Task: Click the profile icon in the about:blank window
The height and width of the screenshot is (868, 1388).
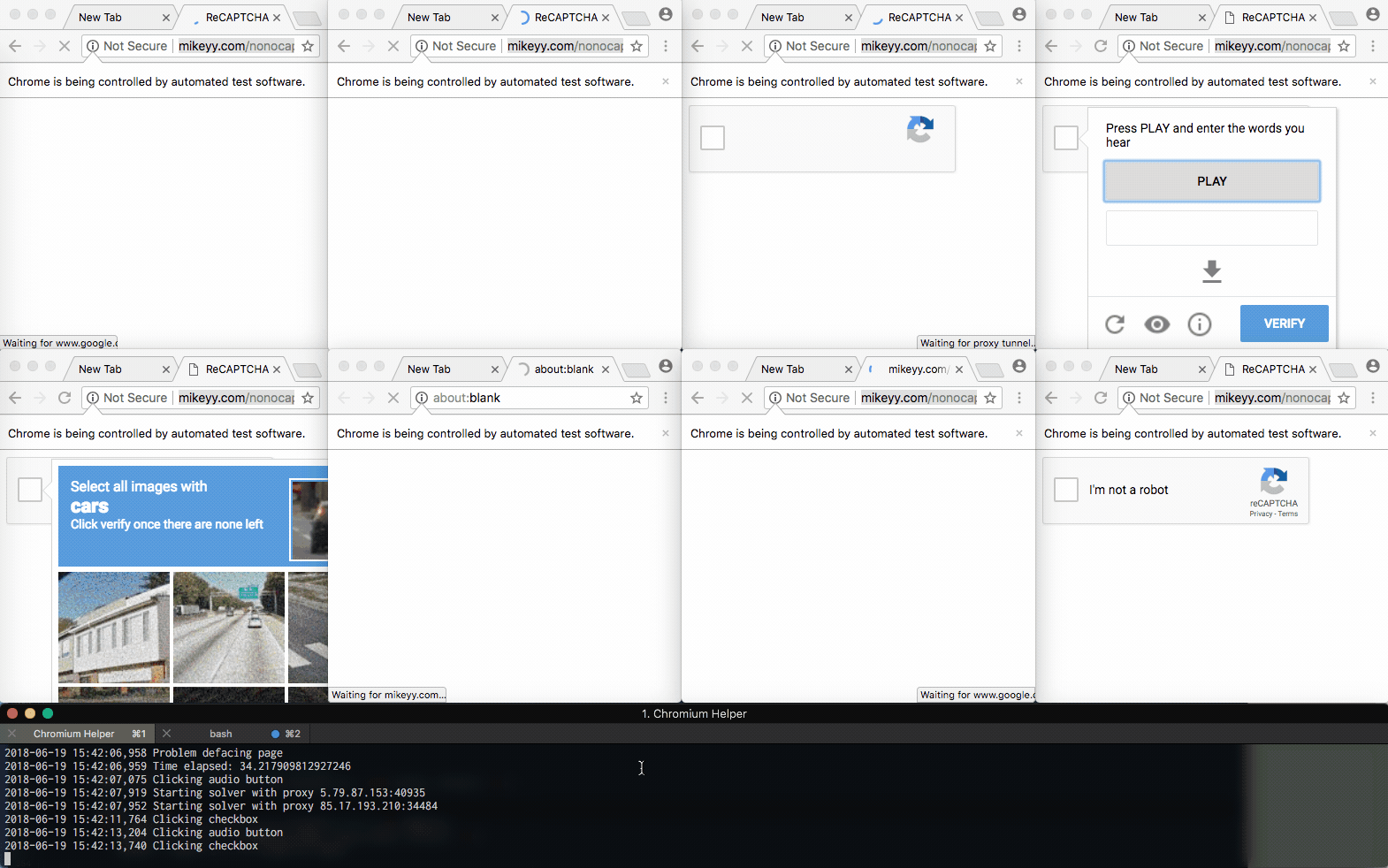Action: tap(666, 366)
